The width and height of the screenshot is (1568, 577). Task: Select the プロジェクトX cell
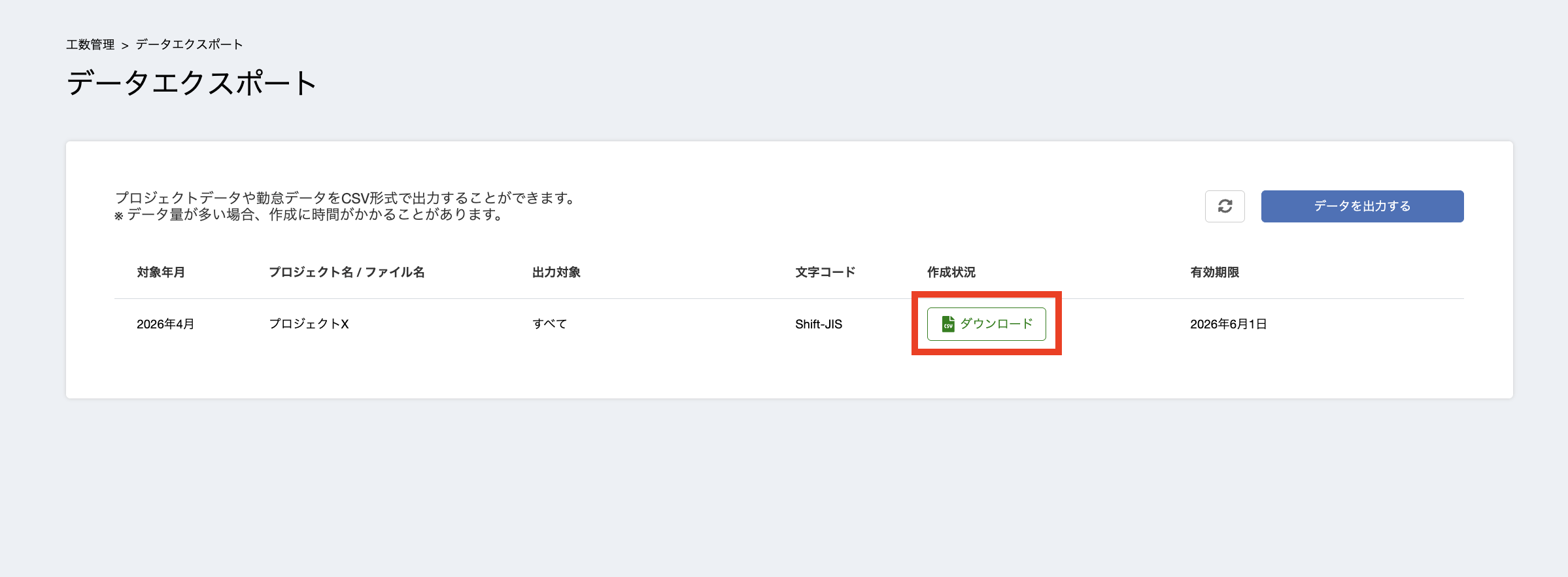309,324
